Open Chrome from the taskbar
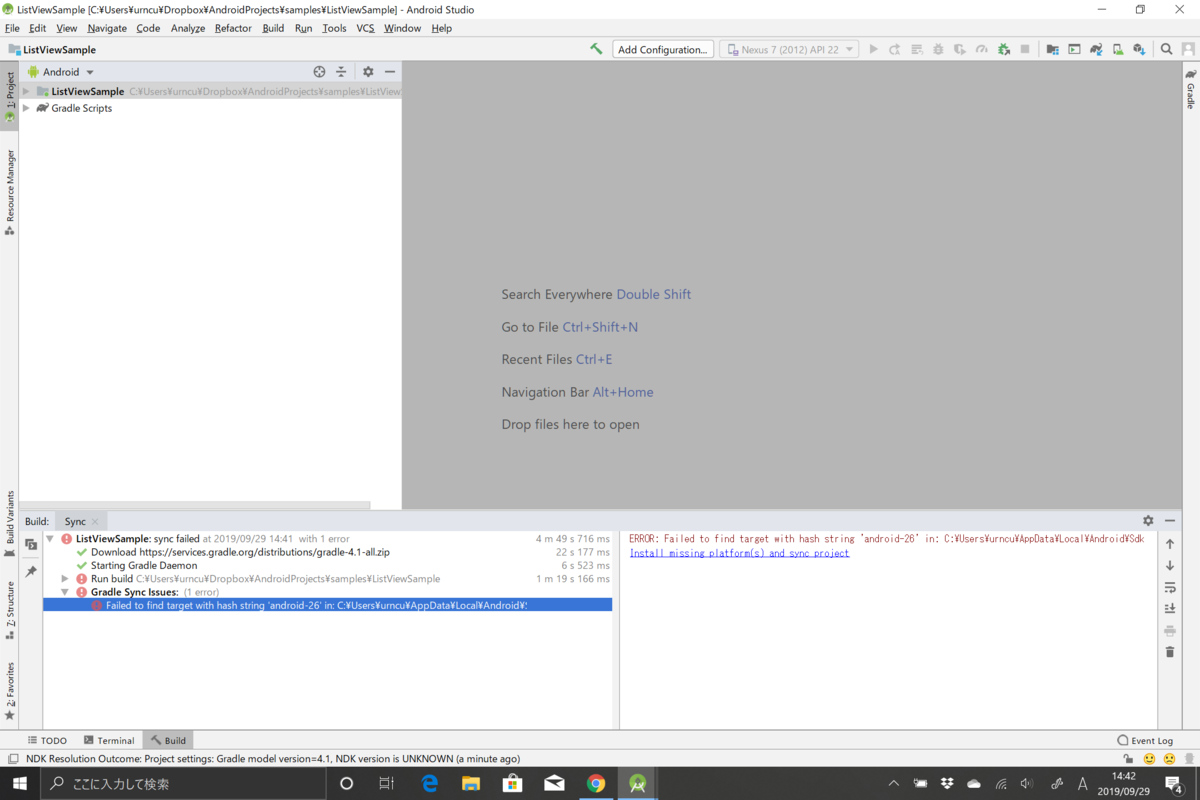Viewport: 1200px width, 800px height. (x=596, y=784)
